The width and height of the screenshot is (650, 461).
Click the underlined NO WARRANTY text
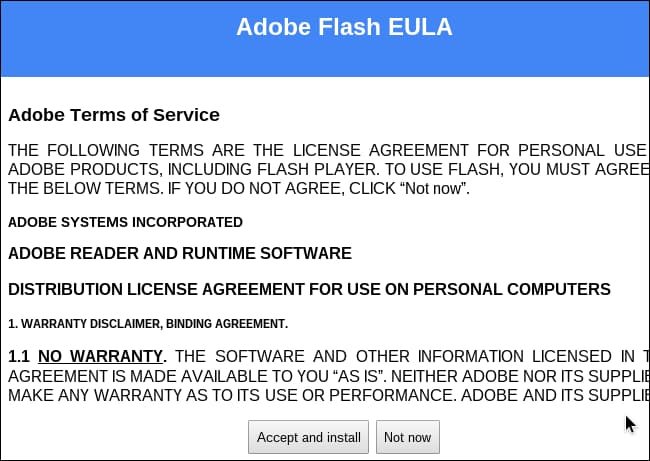(x=101, y=355)
